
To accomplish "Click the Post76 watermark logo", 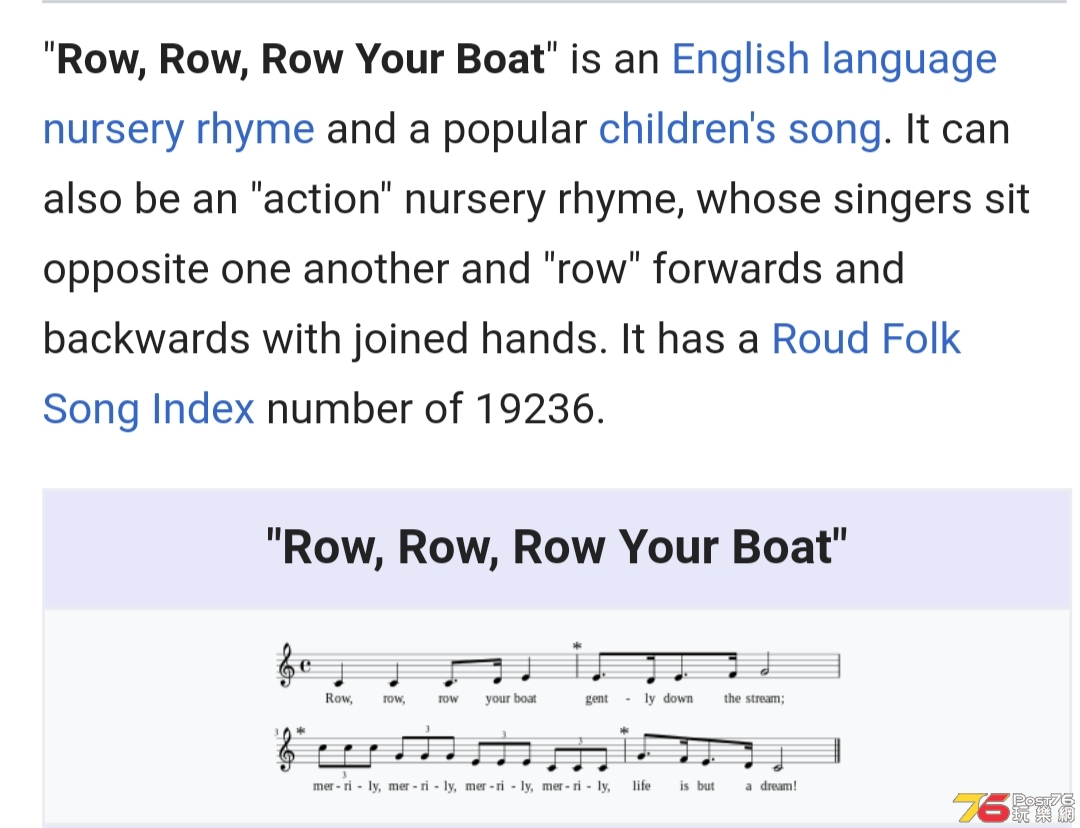I will pos(1014,807).
